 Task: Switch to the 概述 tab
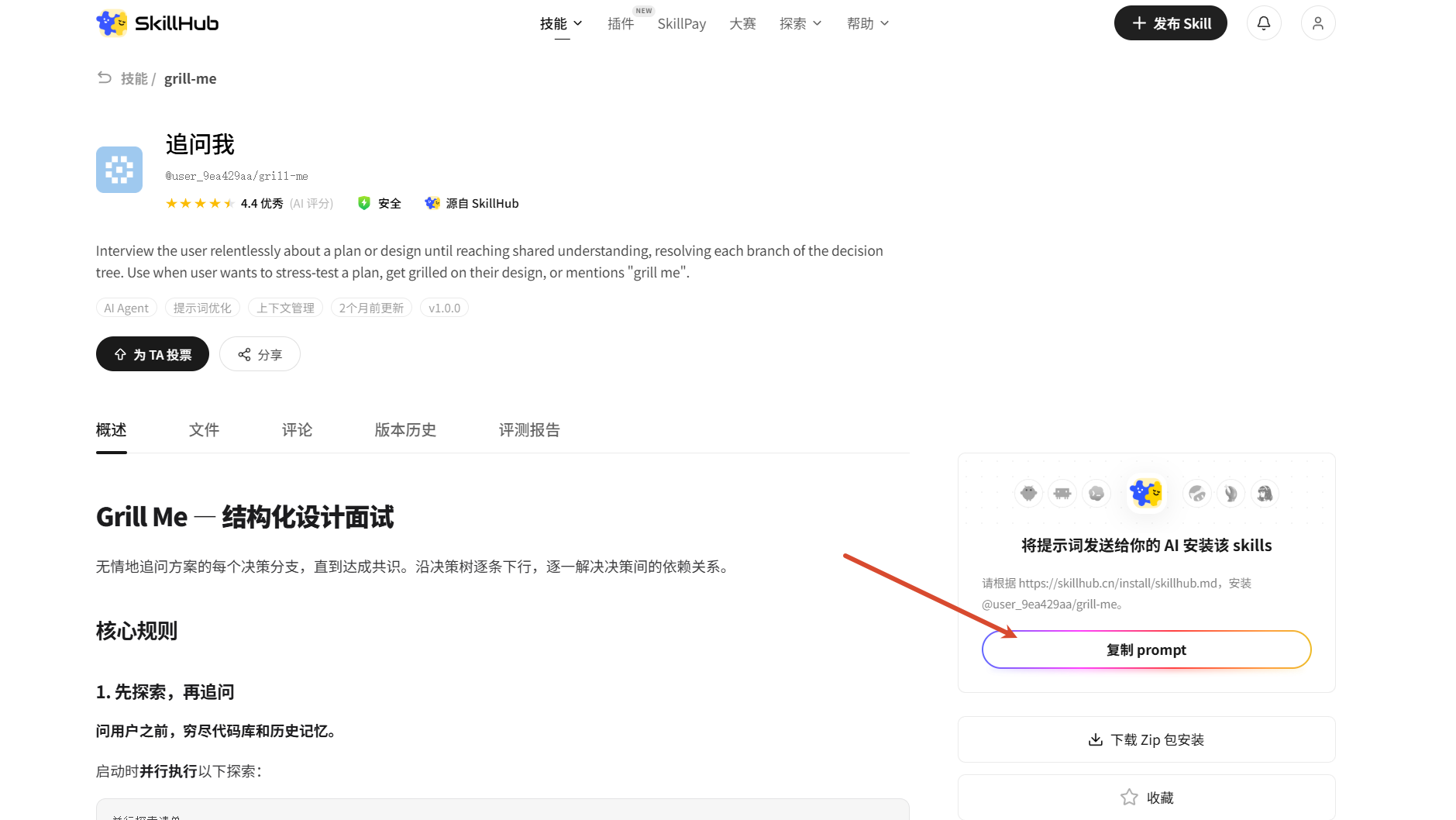pos(112,430)
